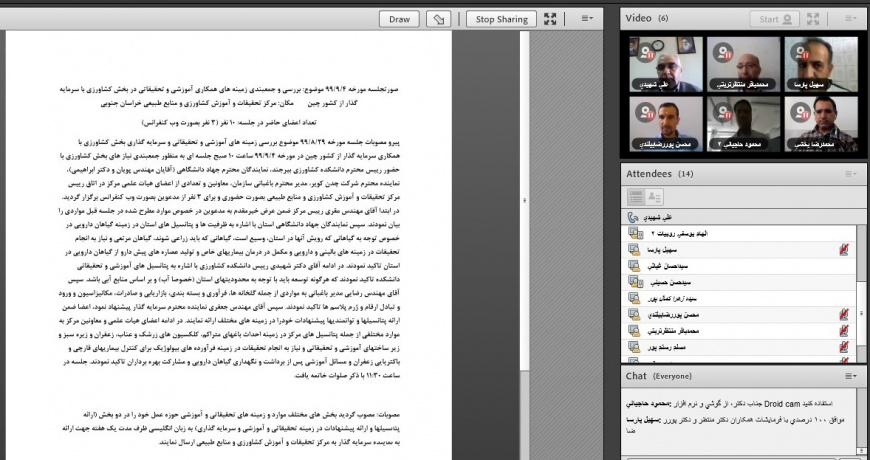
Task: Click muted mic icon for مسلم رستم پور
Action: pos(844,347)
